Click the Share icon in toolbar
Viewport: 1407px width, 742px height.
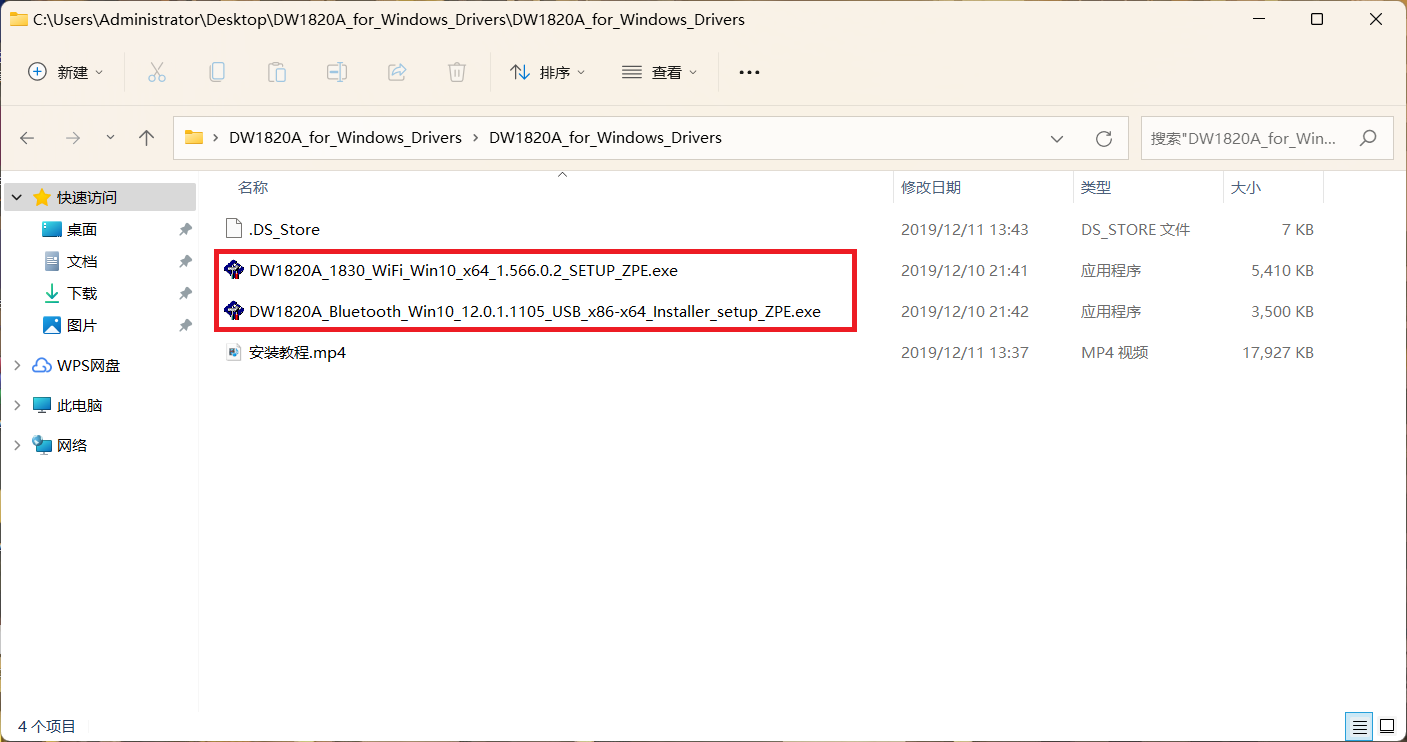[x=397, y=72]
